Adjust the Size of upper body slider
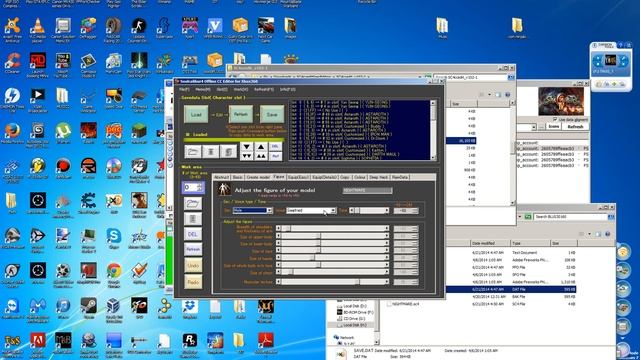 pyautogui.click(x=333, y=236)
